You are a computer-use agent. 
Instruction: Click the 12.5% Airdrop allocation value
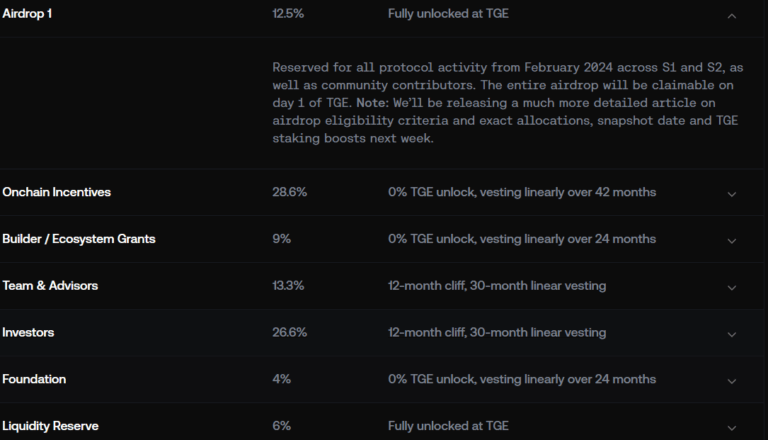pos(288,15)
